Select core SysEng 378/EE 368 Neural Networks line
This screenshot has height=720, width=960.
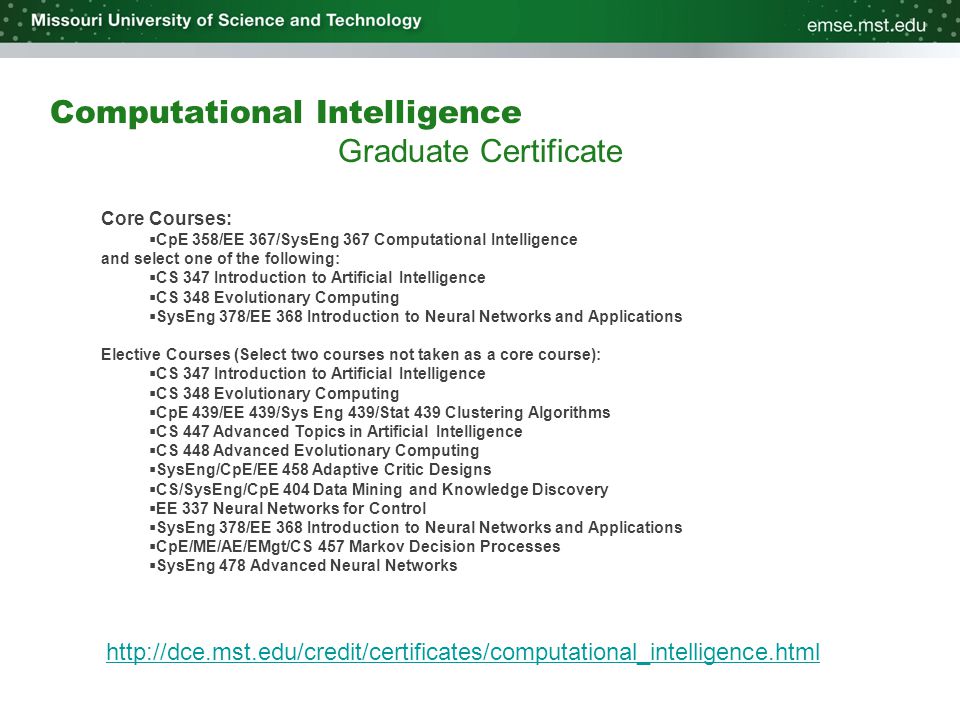pos(416,317)
